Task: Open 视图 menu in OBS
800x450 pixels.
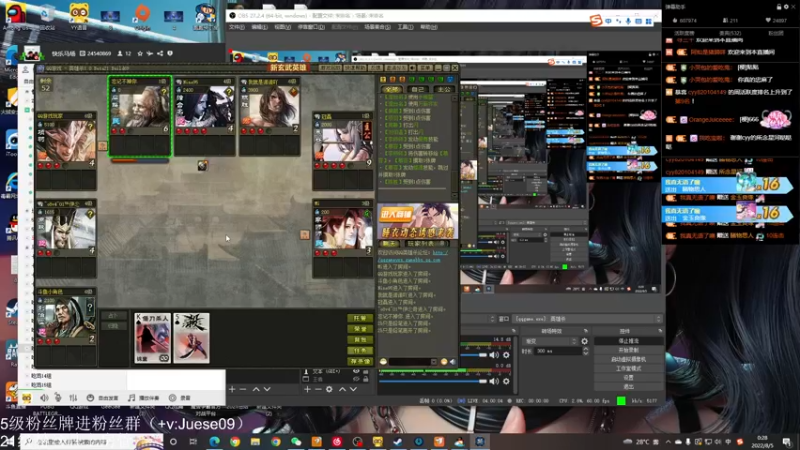Action: pos(282,27)
